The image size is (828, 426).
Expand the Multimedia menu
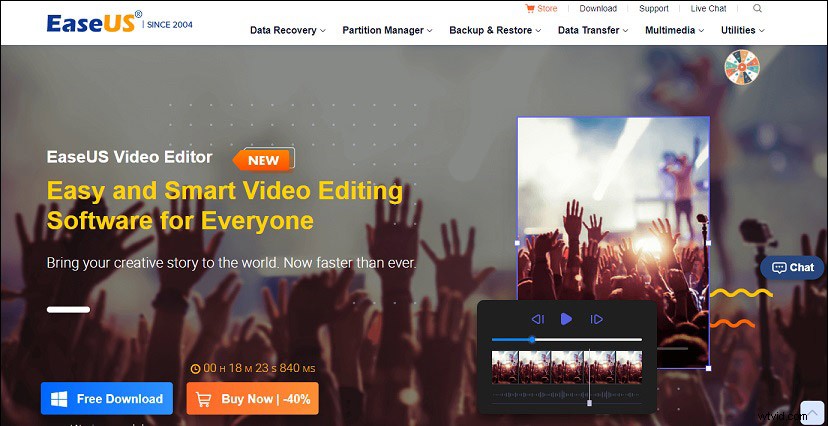coord(675,31)
